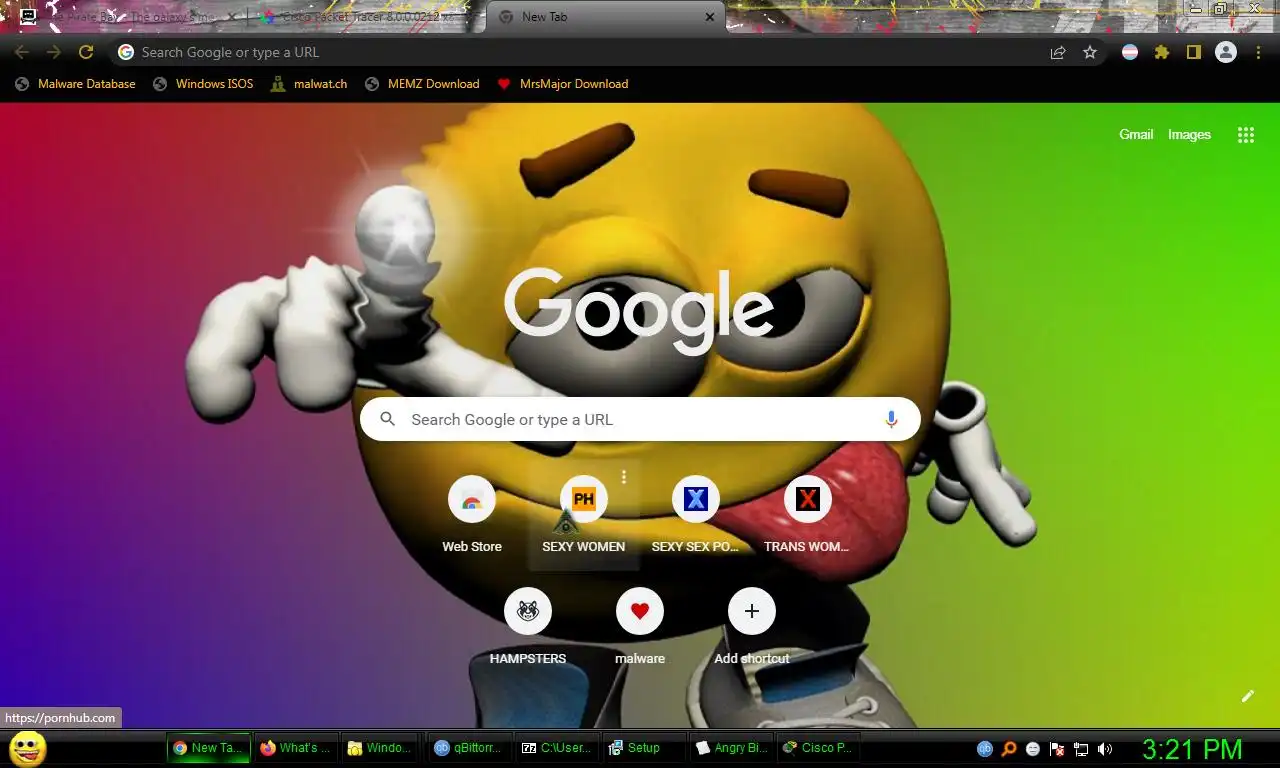
Task: Open the network tray icon
Action: [1081, 749]
